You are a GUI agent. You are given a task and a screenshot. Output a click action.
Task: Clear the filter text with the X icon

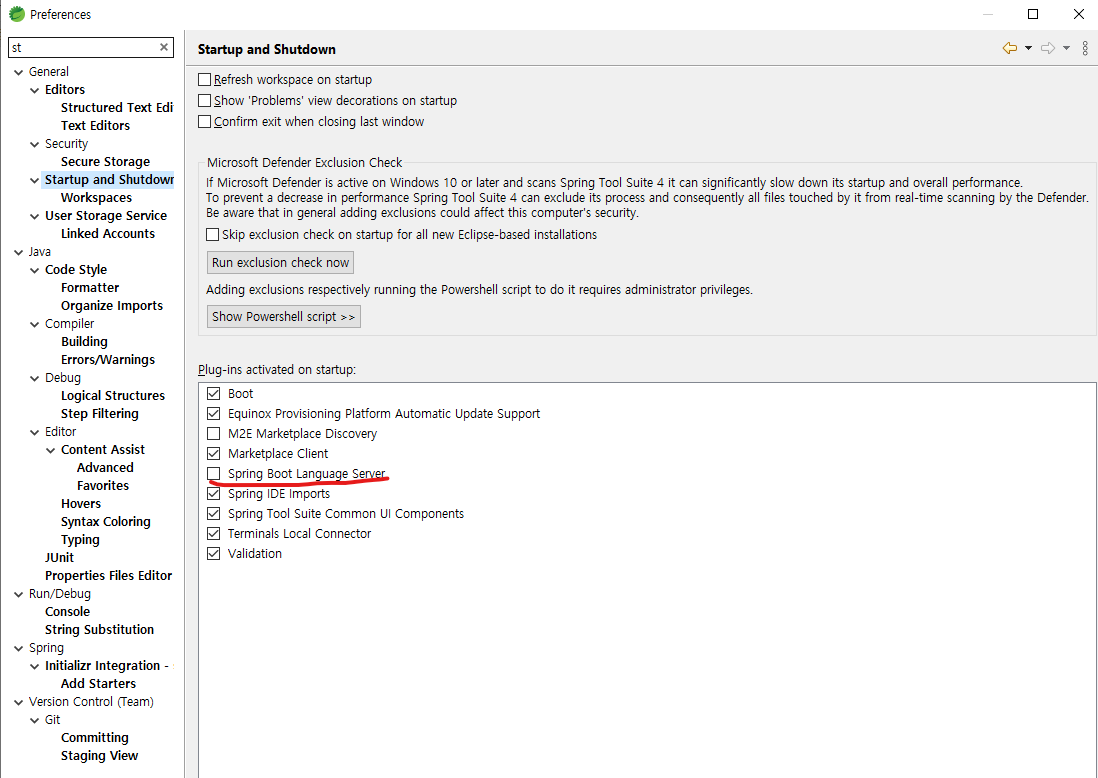click(164, 47)
